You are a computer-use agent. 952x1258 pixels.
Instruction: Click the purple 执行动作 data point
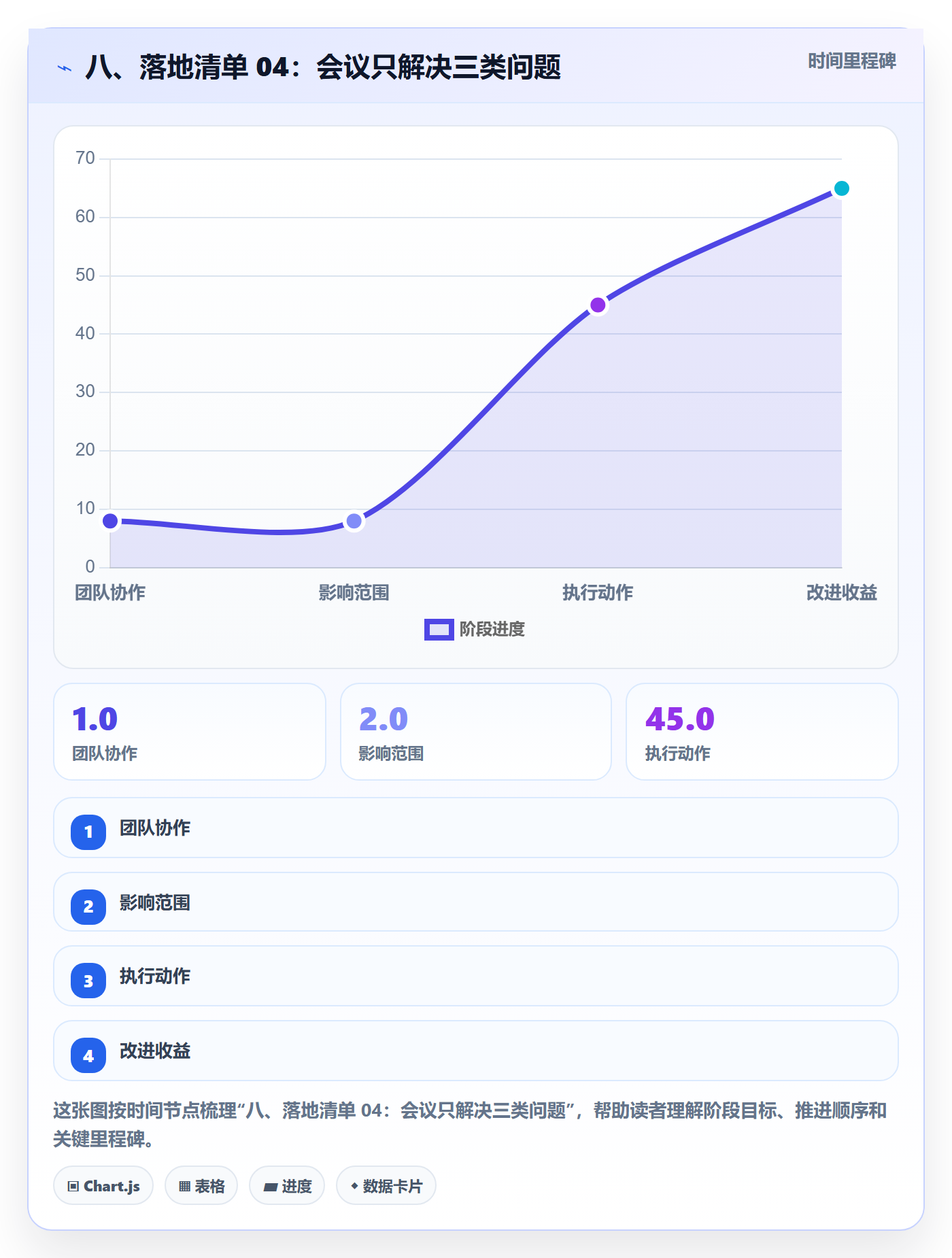click(x=598, y=305)
